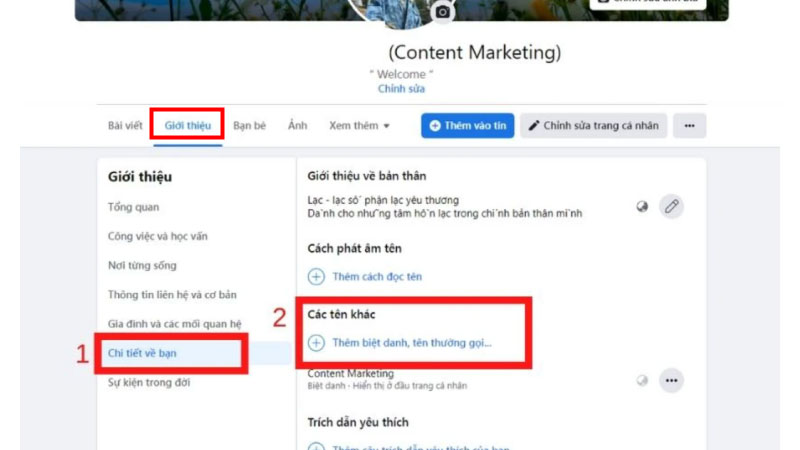Select Chi tiết về bạn
This screenshot has height=450, width=800.
[142, 353]
